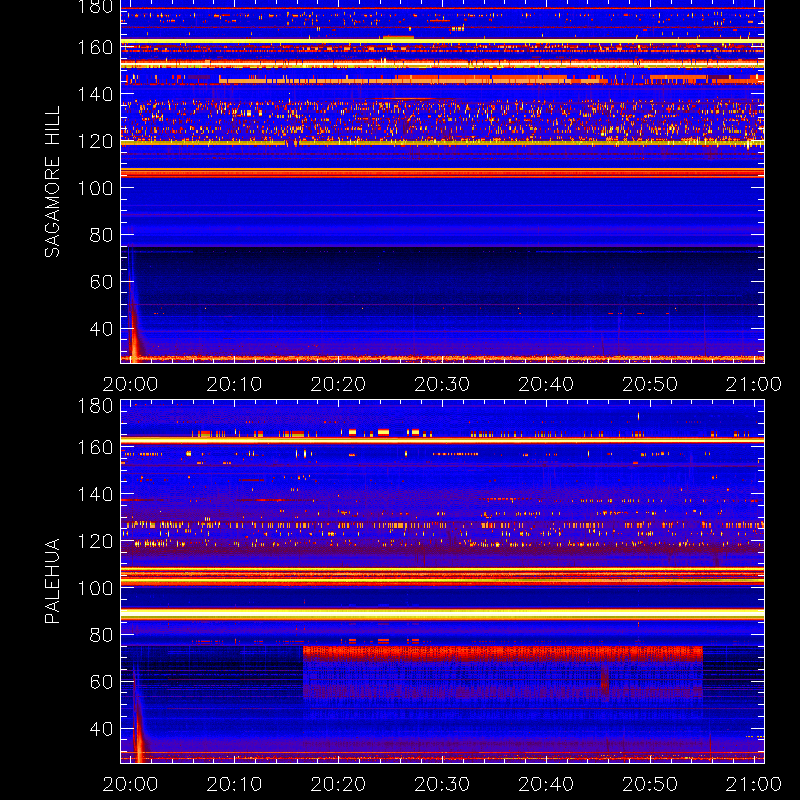Click 20:10 under the Palehua plot

(234, 784)
